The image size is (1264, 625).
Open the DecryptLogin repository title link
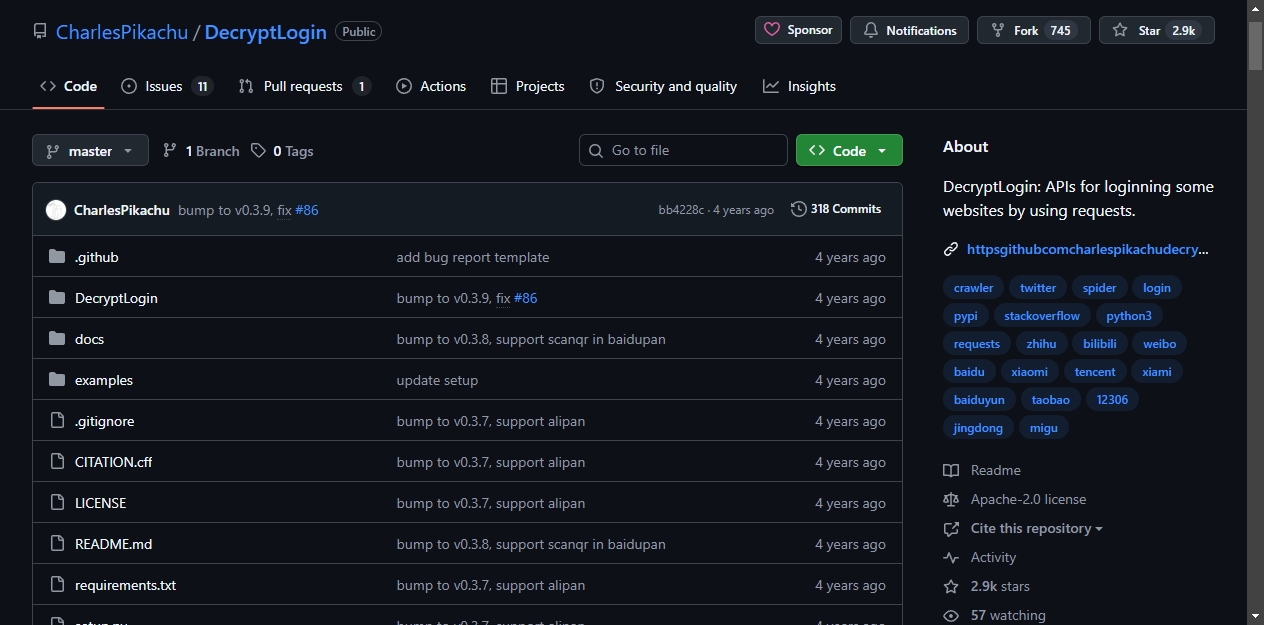click(x=266, y=32)
